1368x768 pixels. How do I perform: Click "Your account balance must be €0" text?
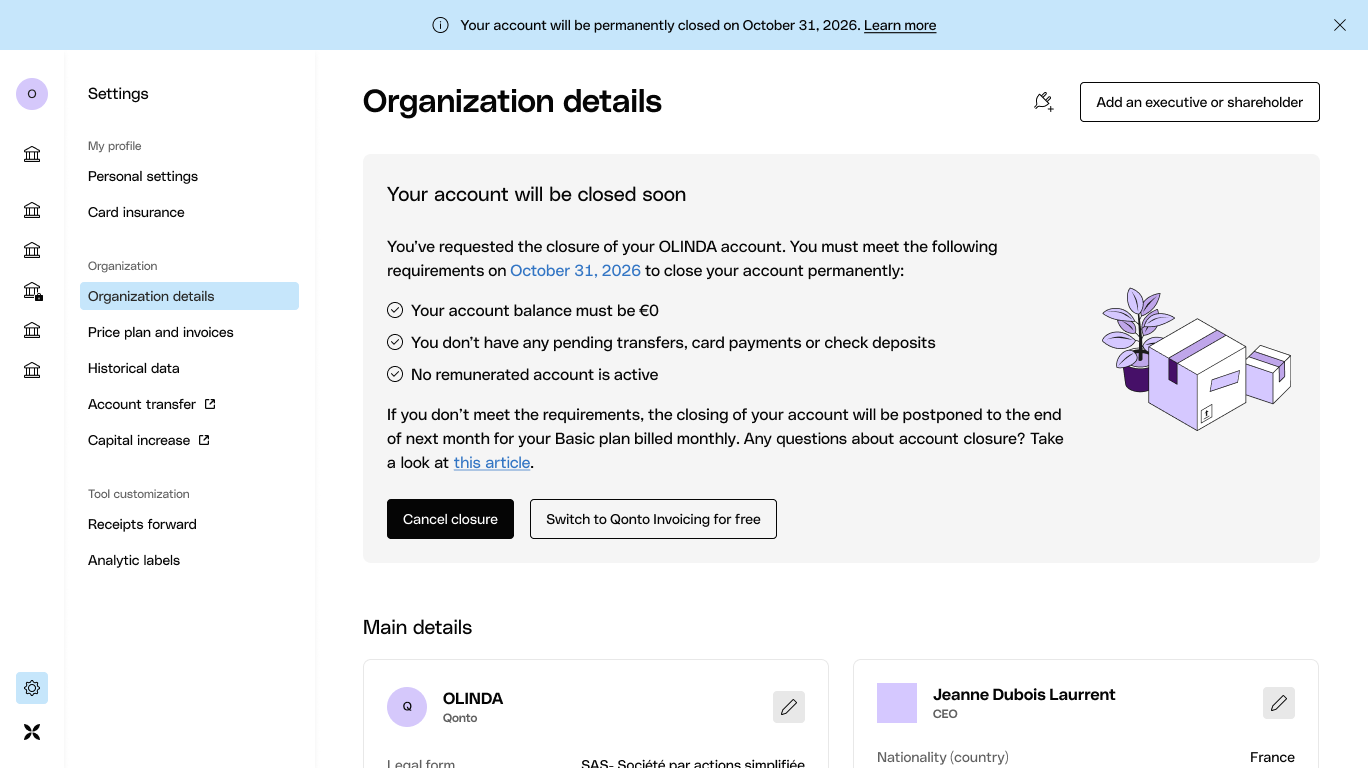[x=535, y=310]
